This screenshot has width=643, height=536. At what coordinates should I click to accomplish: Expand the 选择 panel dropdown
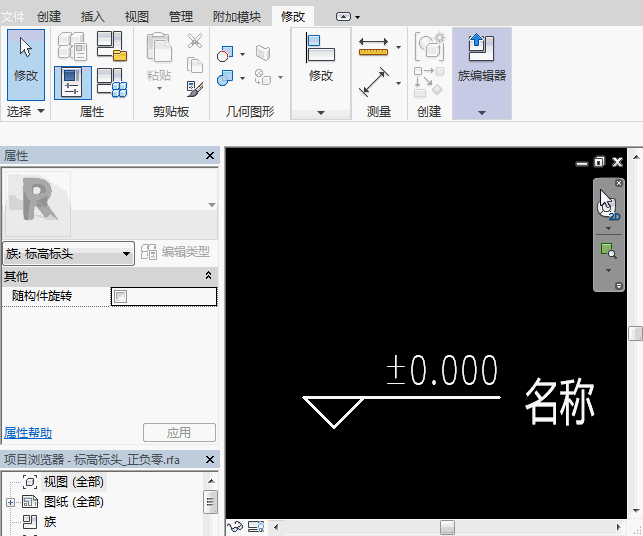point(41,112)
